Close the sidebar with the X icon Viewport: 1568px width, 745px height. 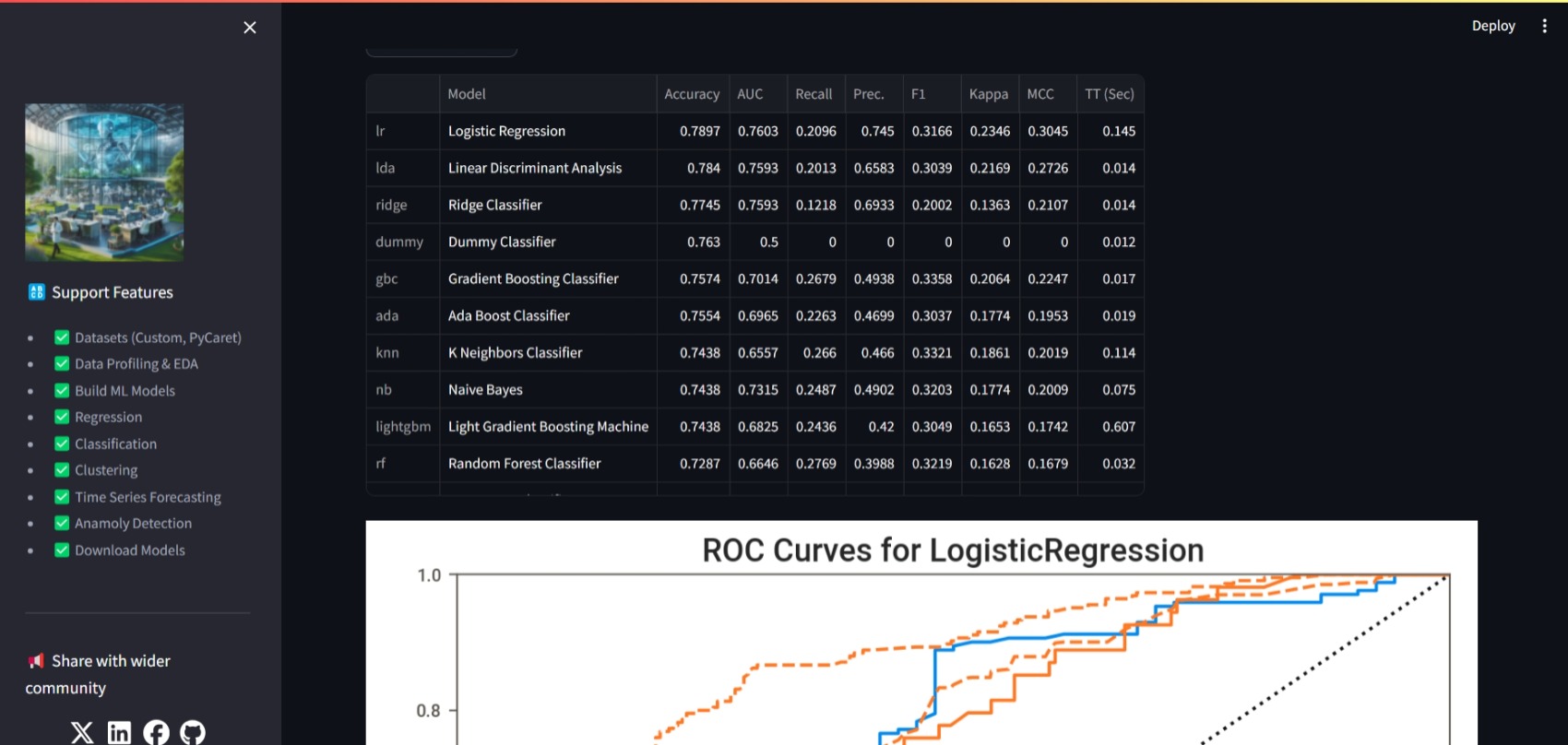(250, 28)
